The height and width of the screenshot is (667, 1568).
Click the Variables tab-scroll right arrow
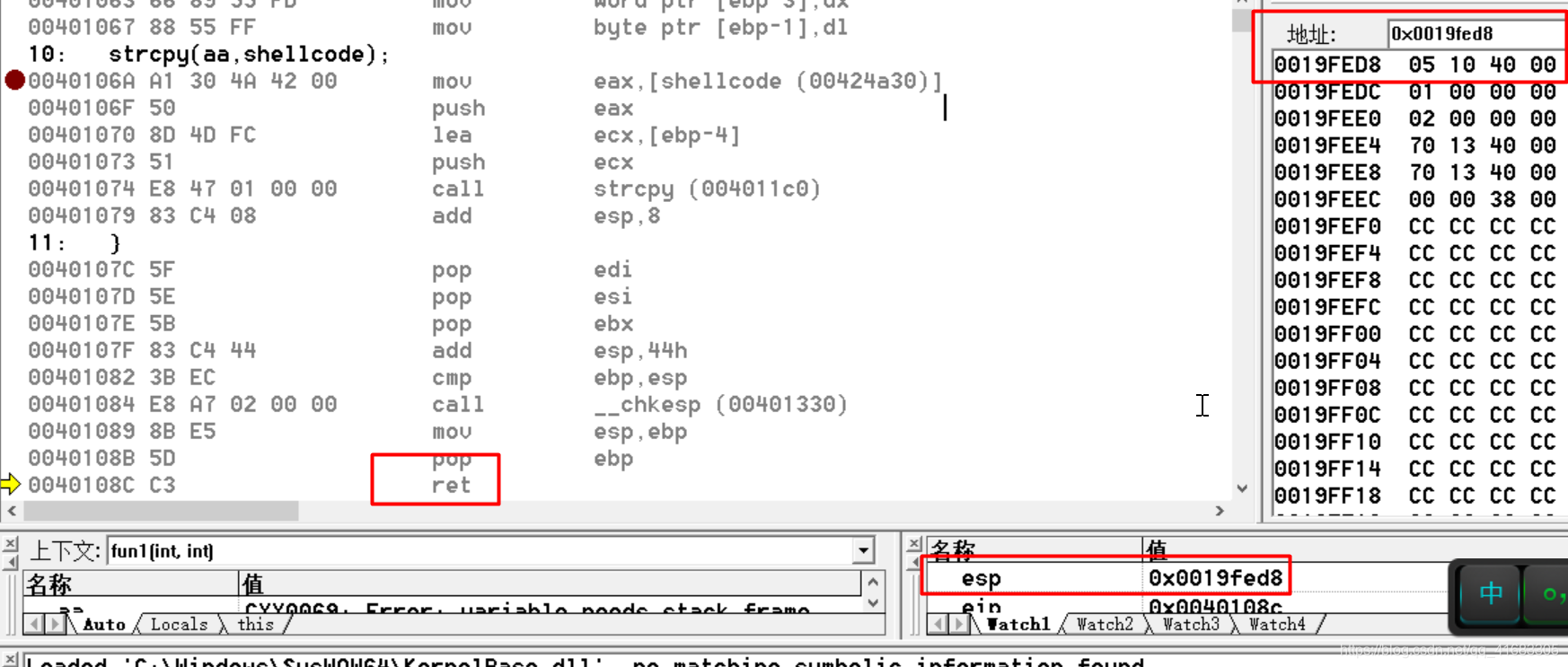(56, 624)
